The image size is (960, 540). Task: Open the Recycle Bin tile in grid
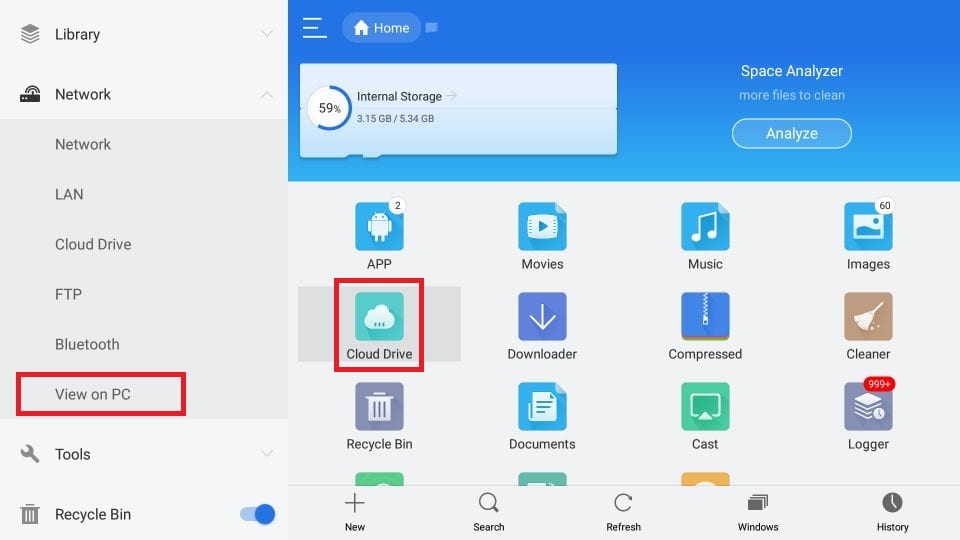(379, 407)
